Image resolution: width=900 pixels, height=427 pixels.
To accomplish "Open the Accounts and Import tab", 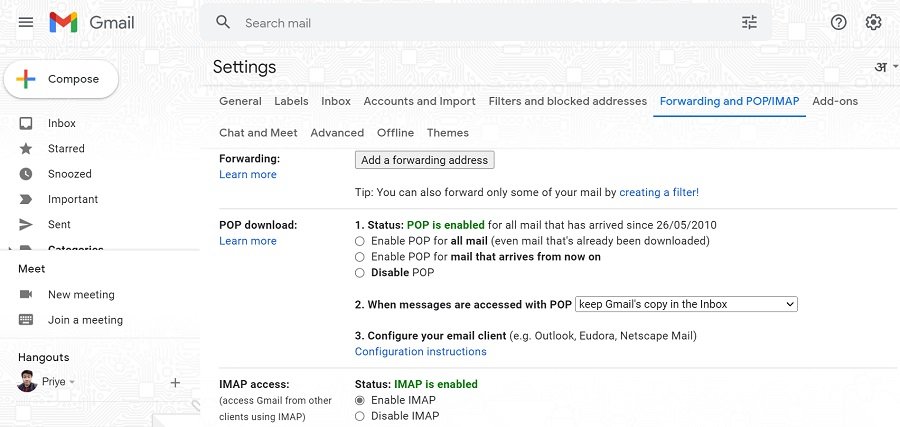I will coord(419,101).
